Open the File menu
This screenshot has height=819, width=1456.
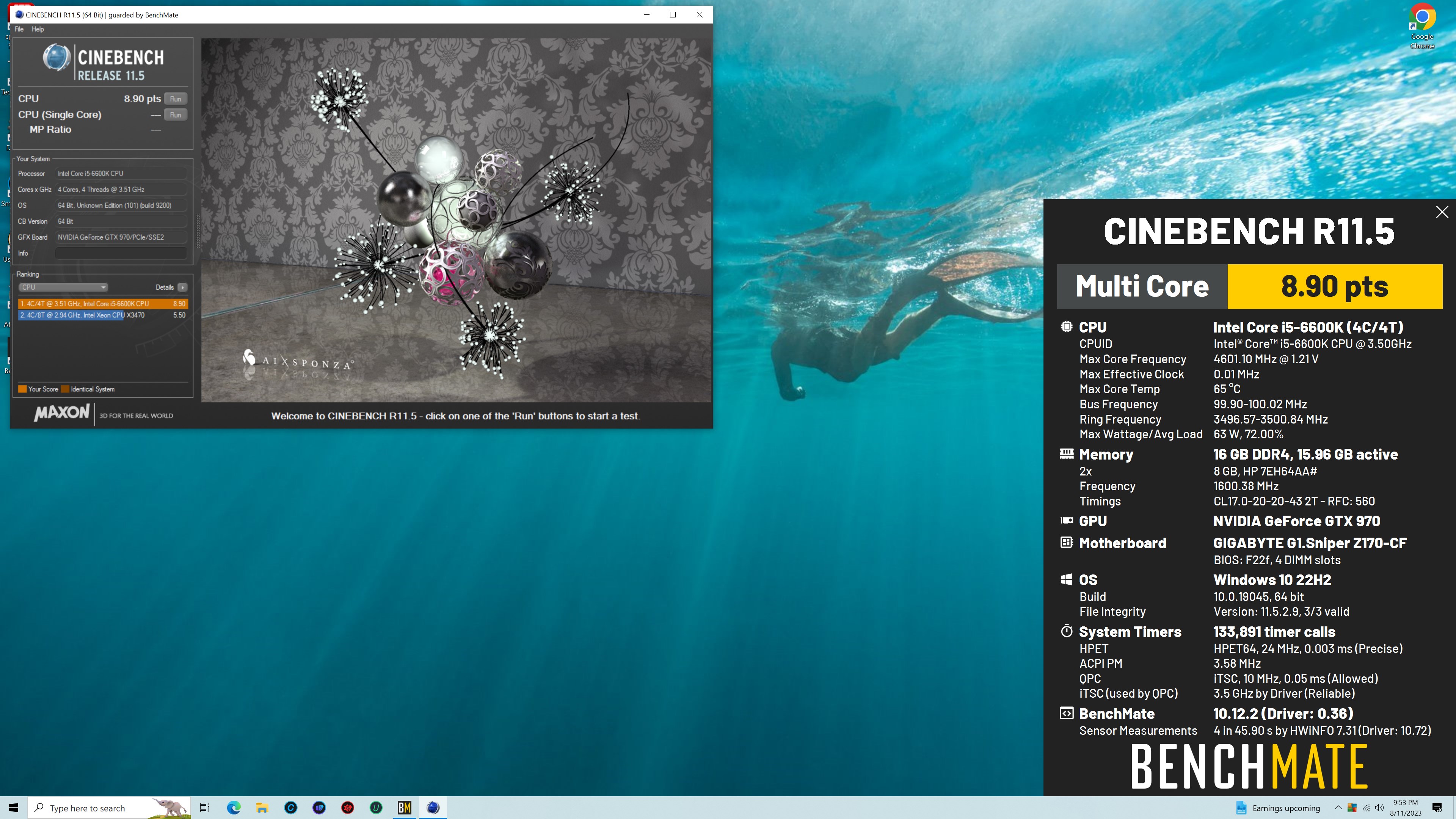19,30
